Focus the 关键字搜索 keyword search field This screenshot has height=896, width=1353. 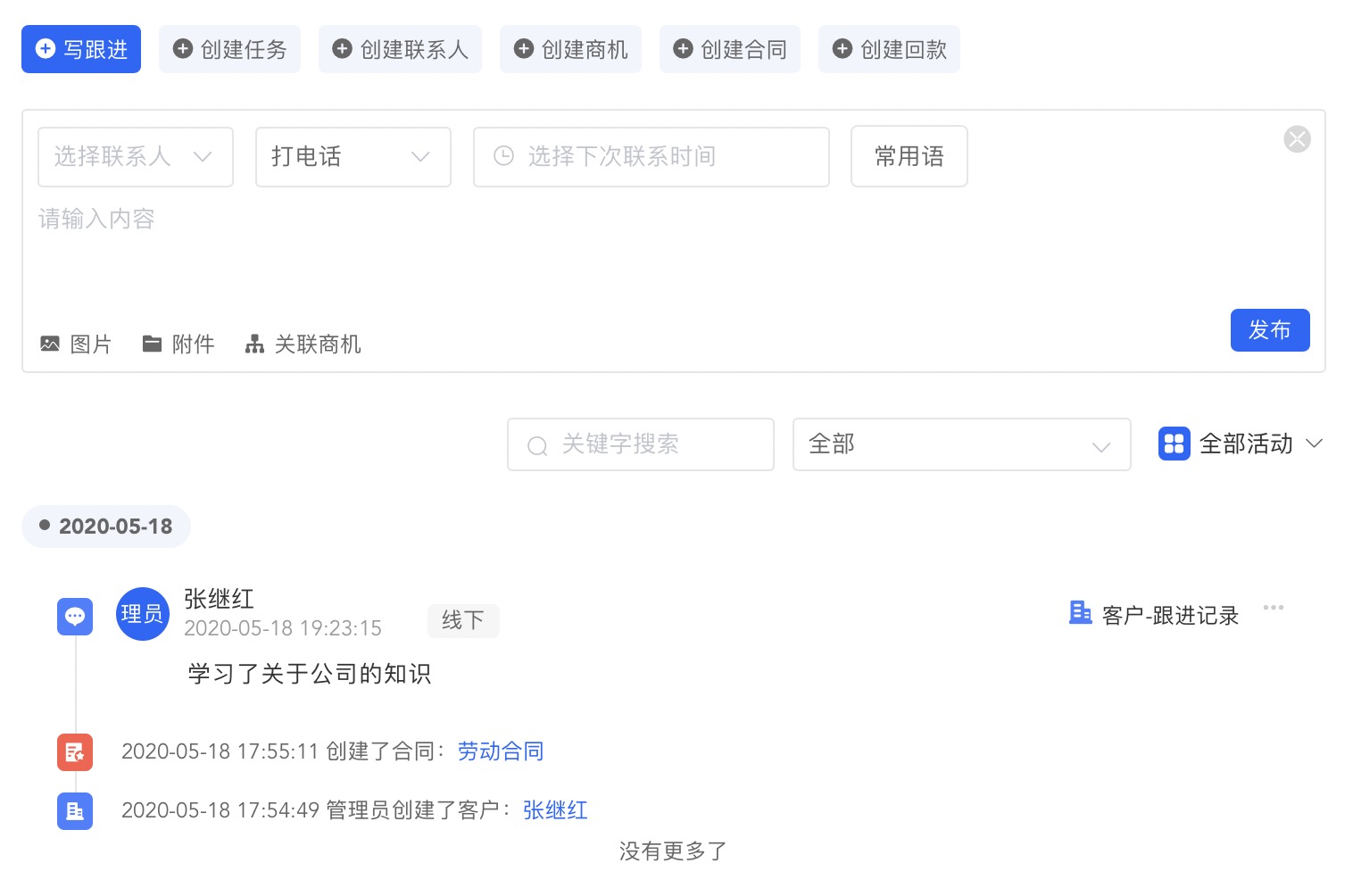pos(640,444)
